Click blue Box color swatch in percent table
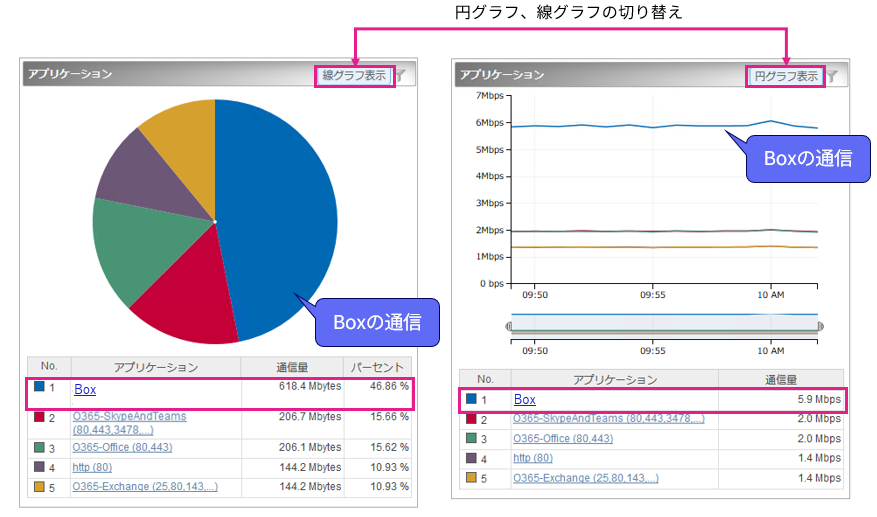 pyautogui.click(x=39, y=386)
